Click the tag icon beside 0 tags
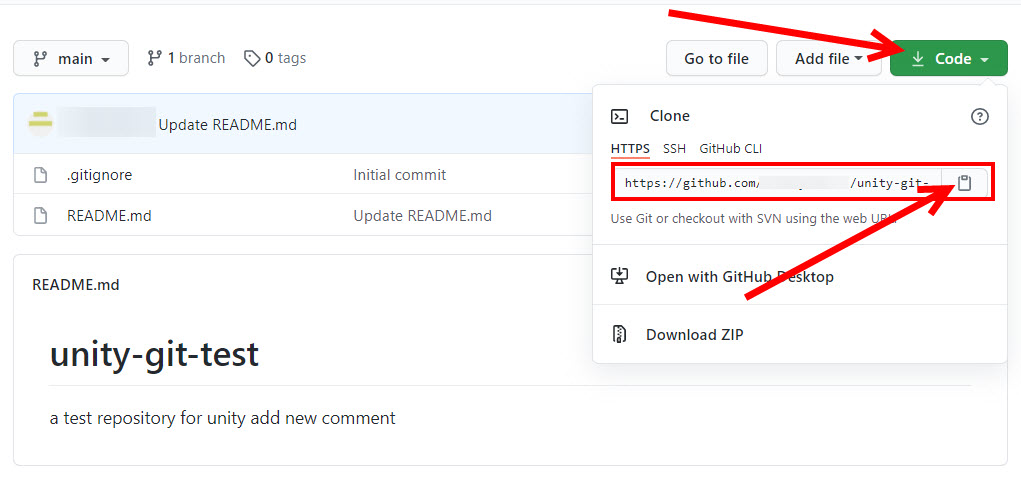The image size is (1021, 492). click(252, 59)
